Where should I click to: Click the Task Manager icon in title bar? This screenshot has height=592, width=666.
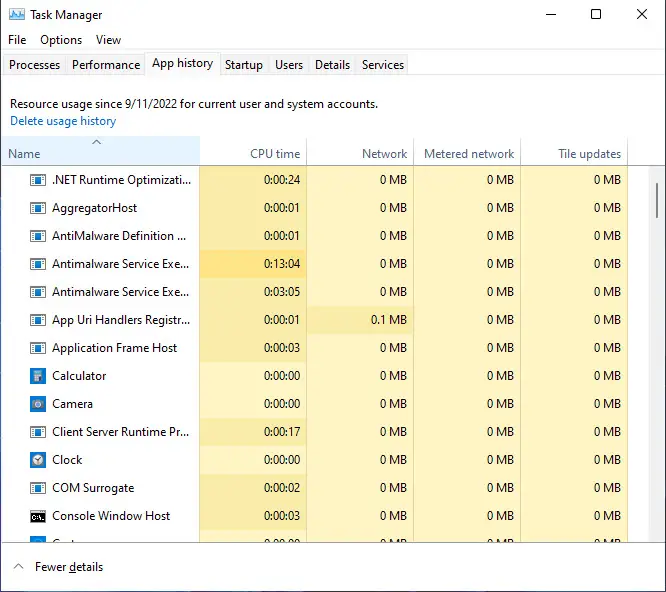click(x=17, y=15)
